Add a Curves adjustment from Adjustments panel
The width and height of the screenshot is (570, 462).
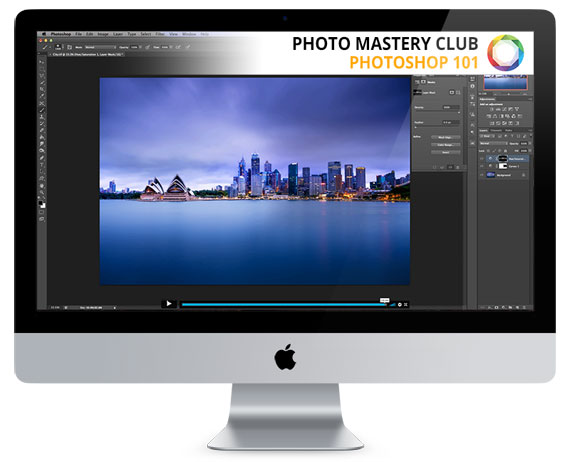(x=504, y=109)
